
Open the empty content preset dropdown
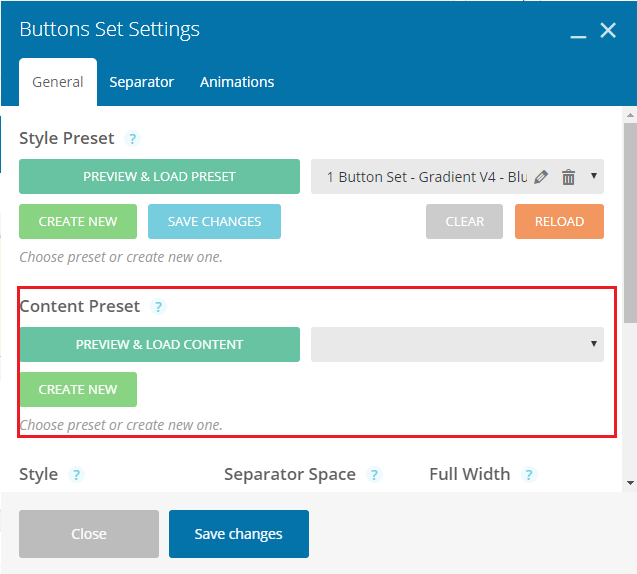pyautogui.click(x=457, y=344)
